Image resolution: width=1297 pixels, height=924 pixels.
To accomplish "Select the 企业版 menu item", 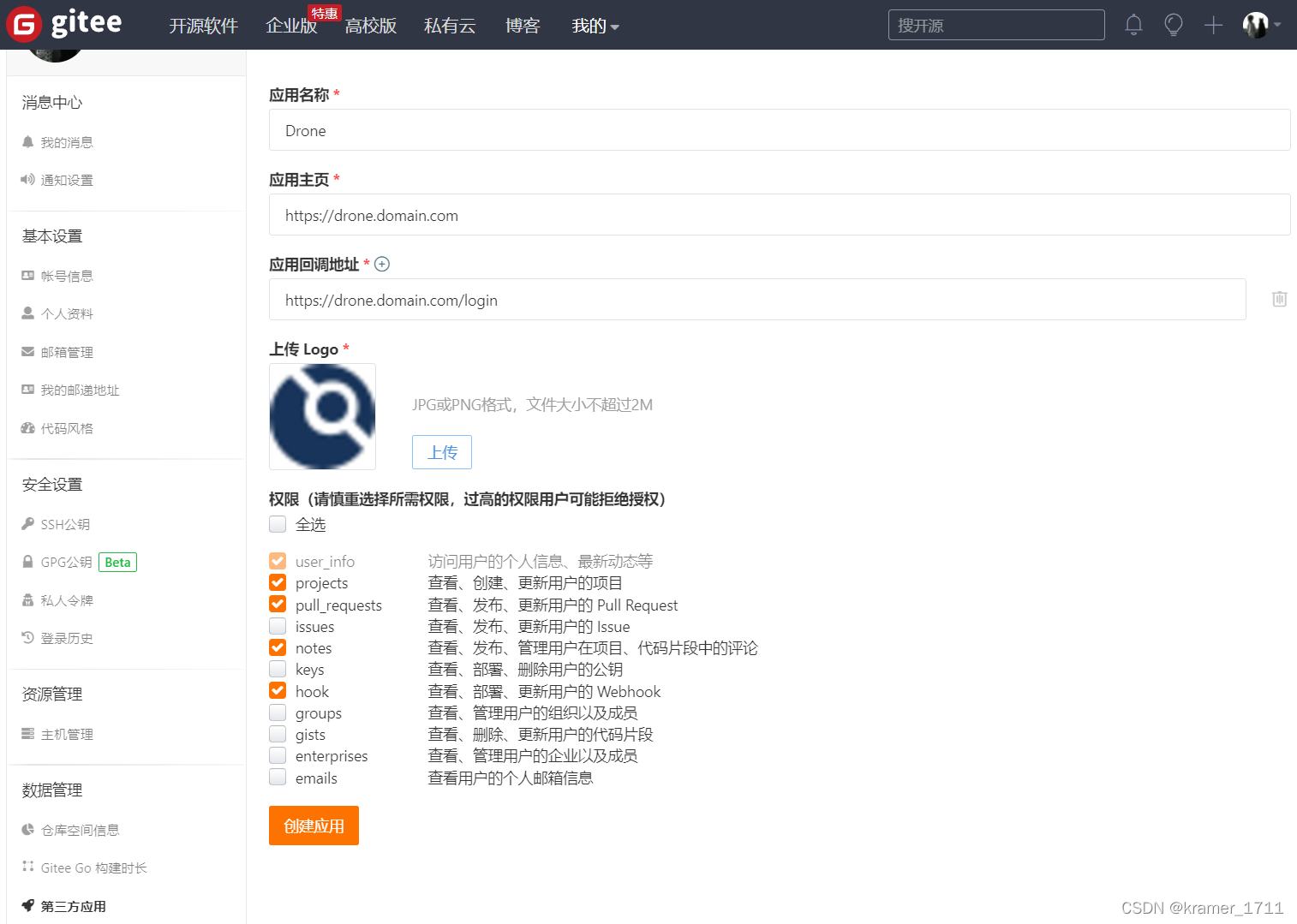I will click(x=291, y=26).
